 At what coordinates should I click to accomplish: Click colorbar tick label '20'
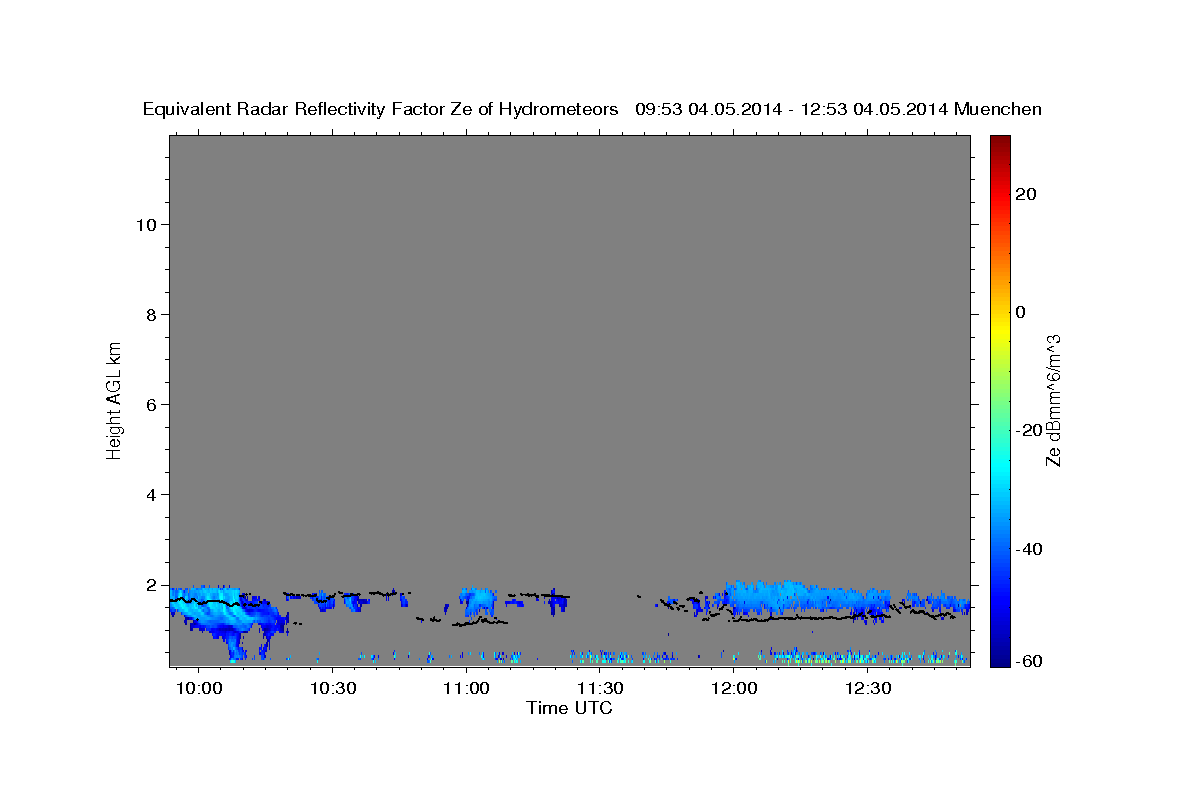tap(1028, 194)
